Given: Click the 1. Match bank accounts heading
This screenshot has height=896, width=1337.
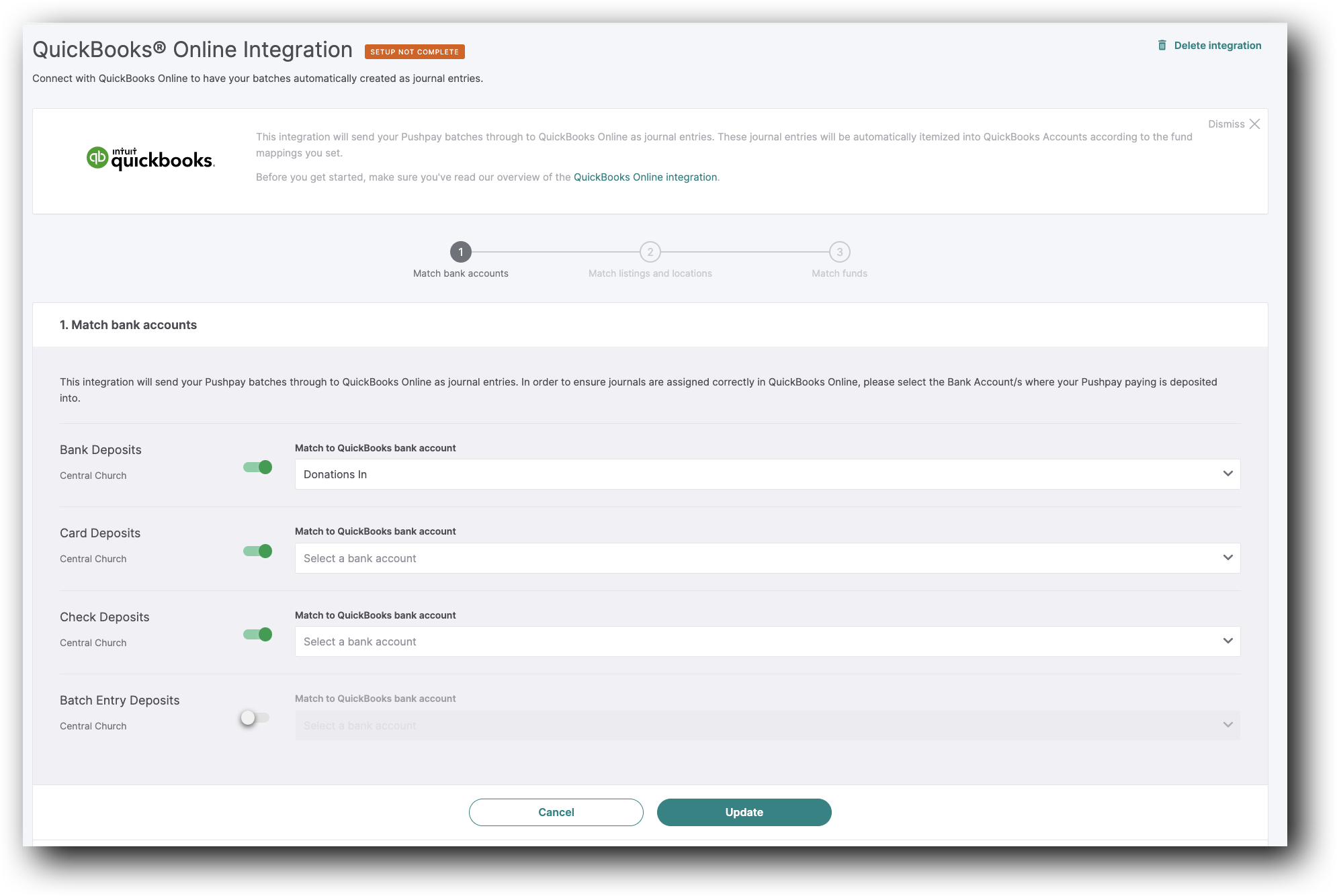Looking at the screenshot, I should pos(128,325).
